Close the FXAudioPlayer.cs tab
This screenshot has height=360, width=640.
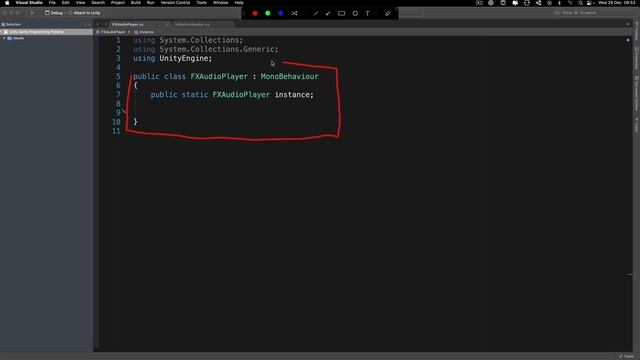167,24
